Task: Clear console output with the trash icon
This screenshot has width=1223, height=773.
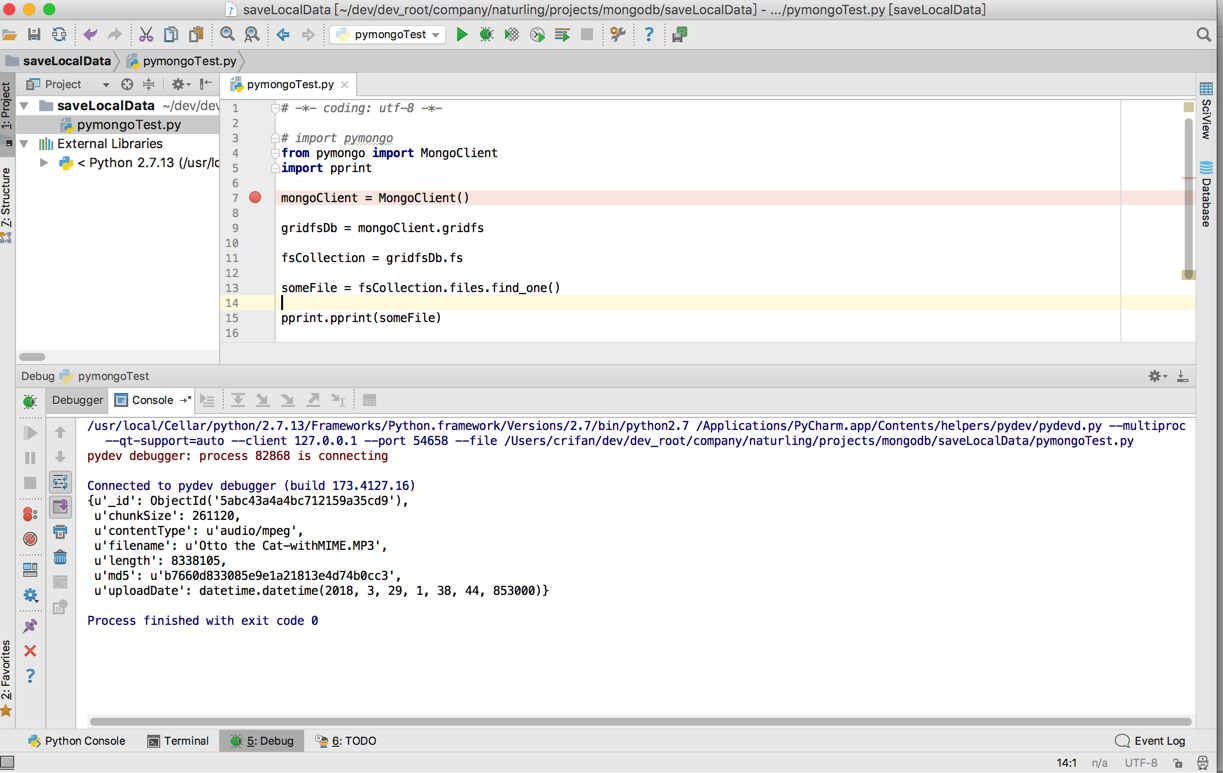Action: click(60, 557)
